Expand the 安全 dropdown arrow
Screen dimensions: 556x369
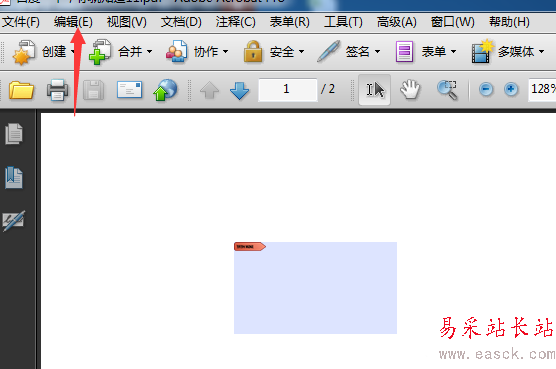pyautogui.click(x=301, y=52)
